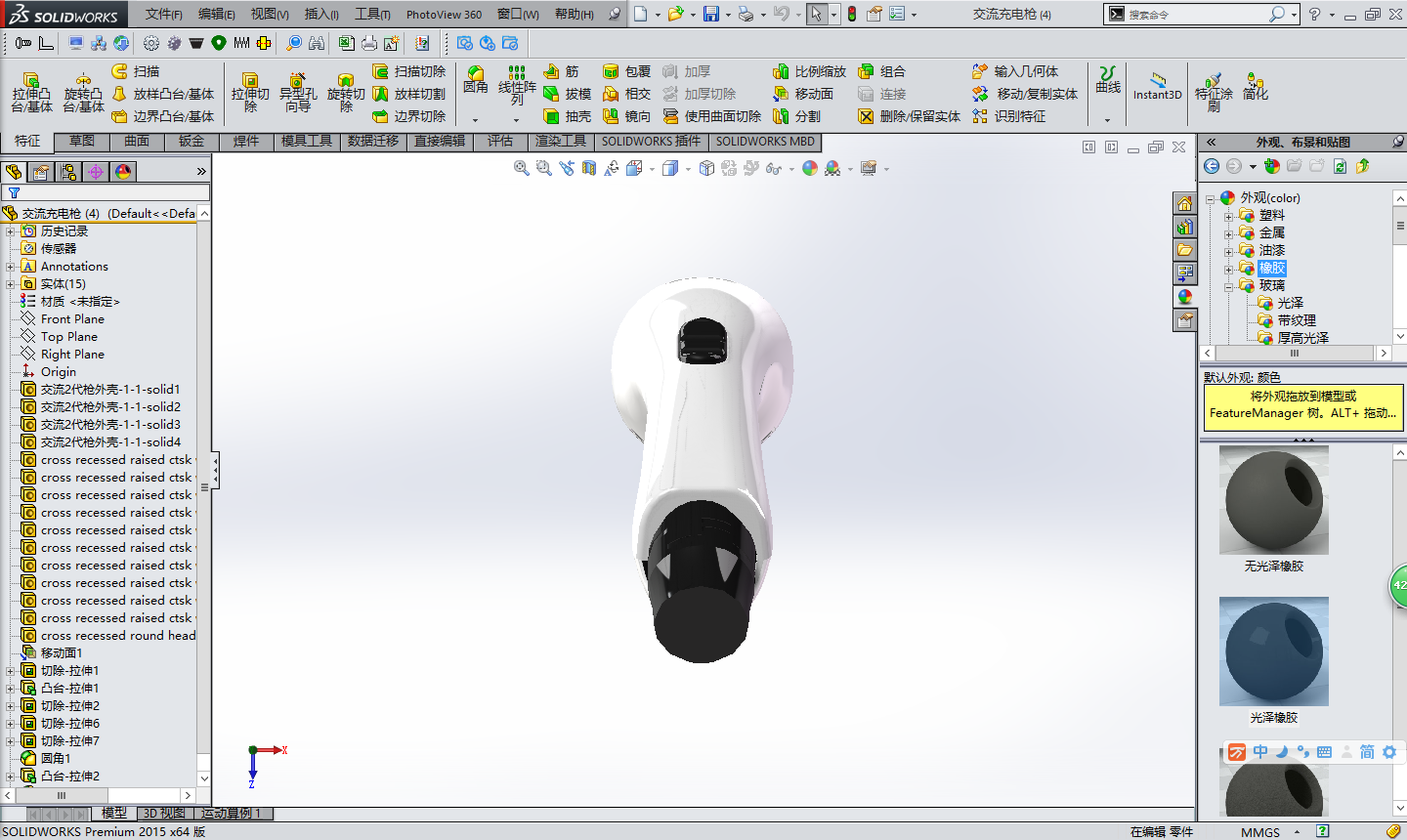Switch to the DisplayManager tab icon

tap(123, 172)
